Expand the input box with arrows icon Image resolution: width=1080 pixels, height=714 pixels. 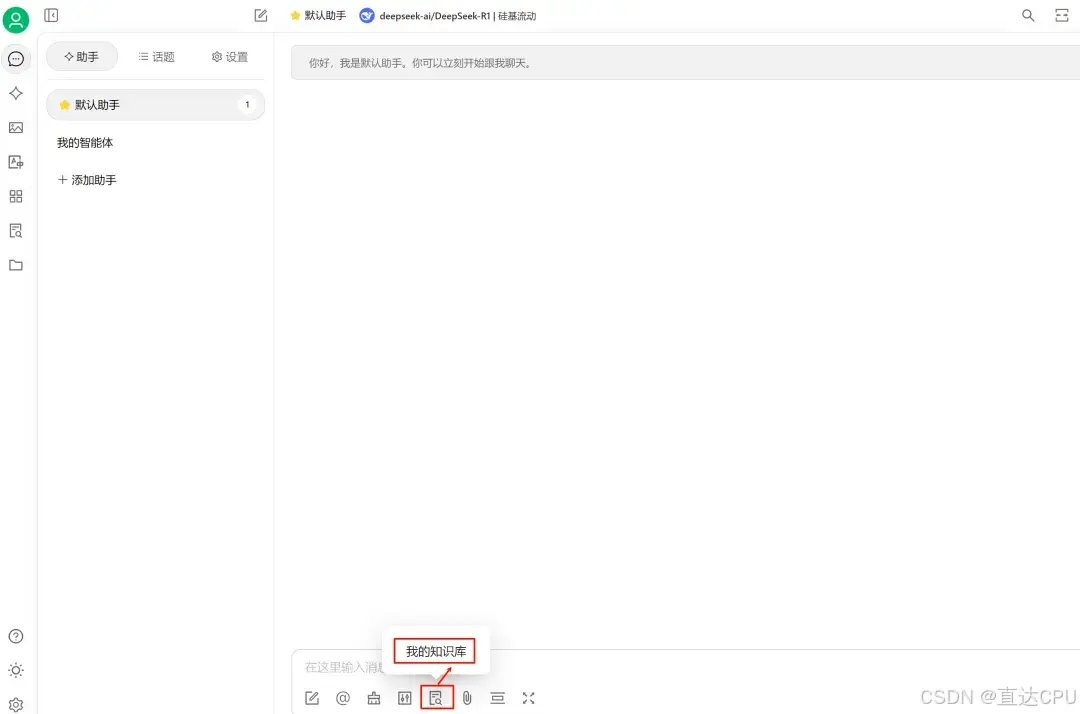(x=528, y=698)
